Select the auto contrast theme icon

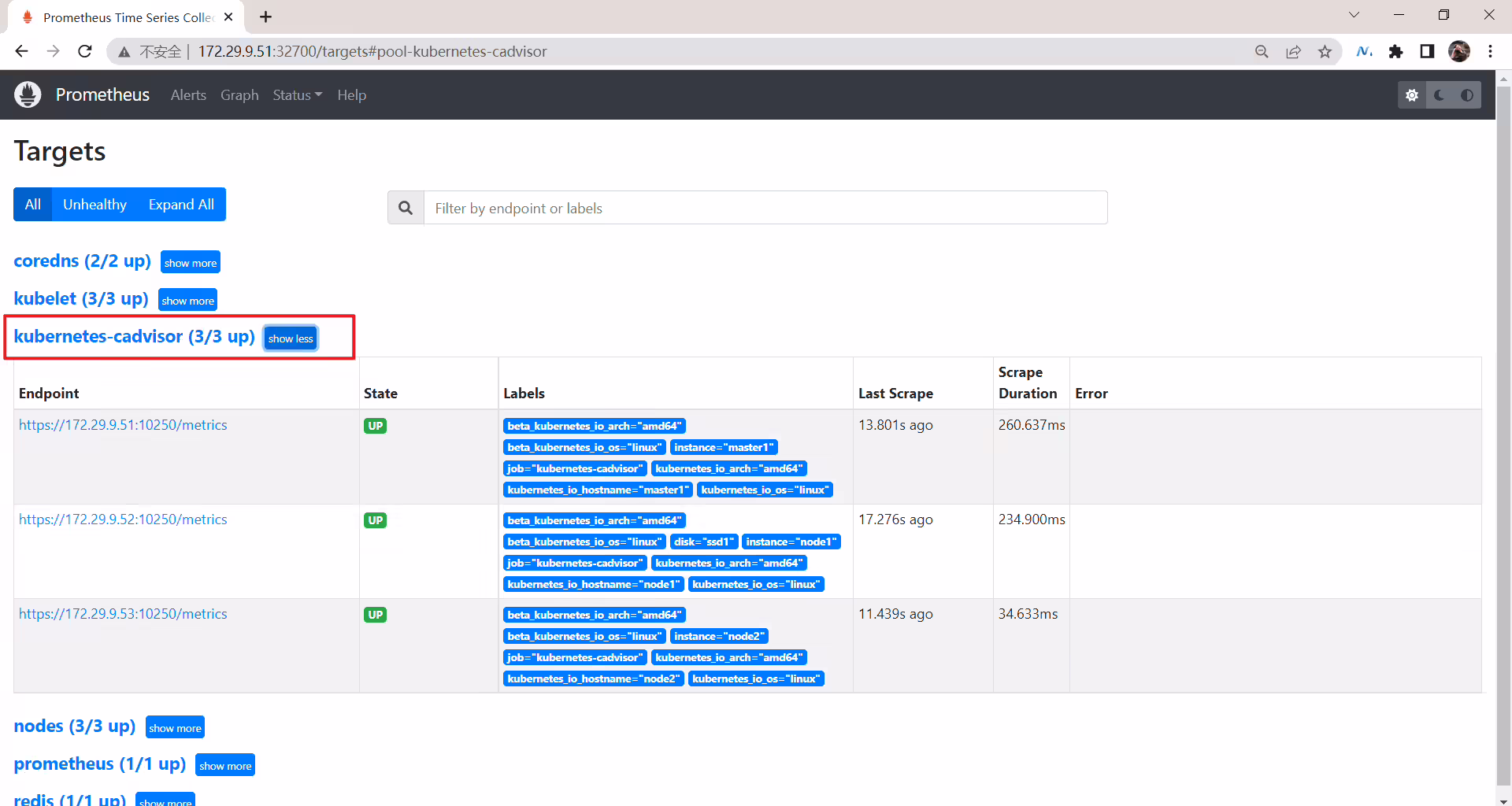1467,95
